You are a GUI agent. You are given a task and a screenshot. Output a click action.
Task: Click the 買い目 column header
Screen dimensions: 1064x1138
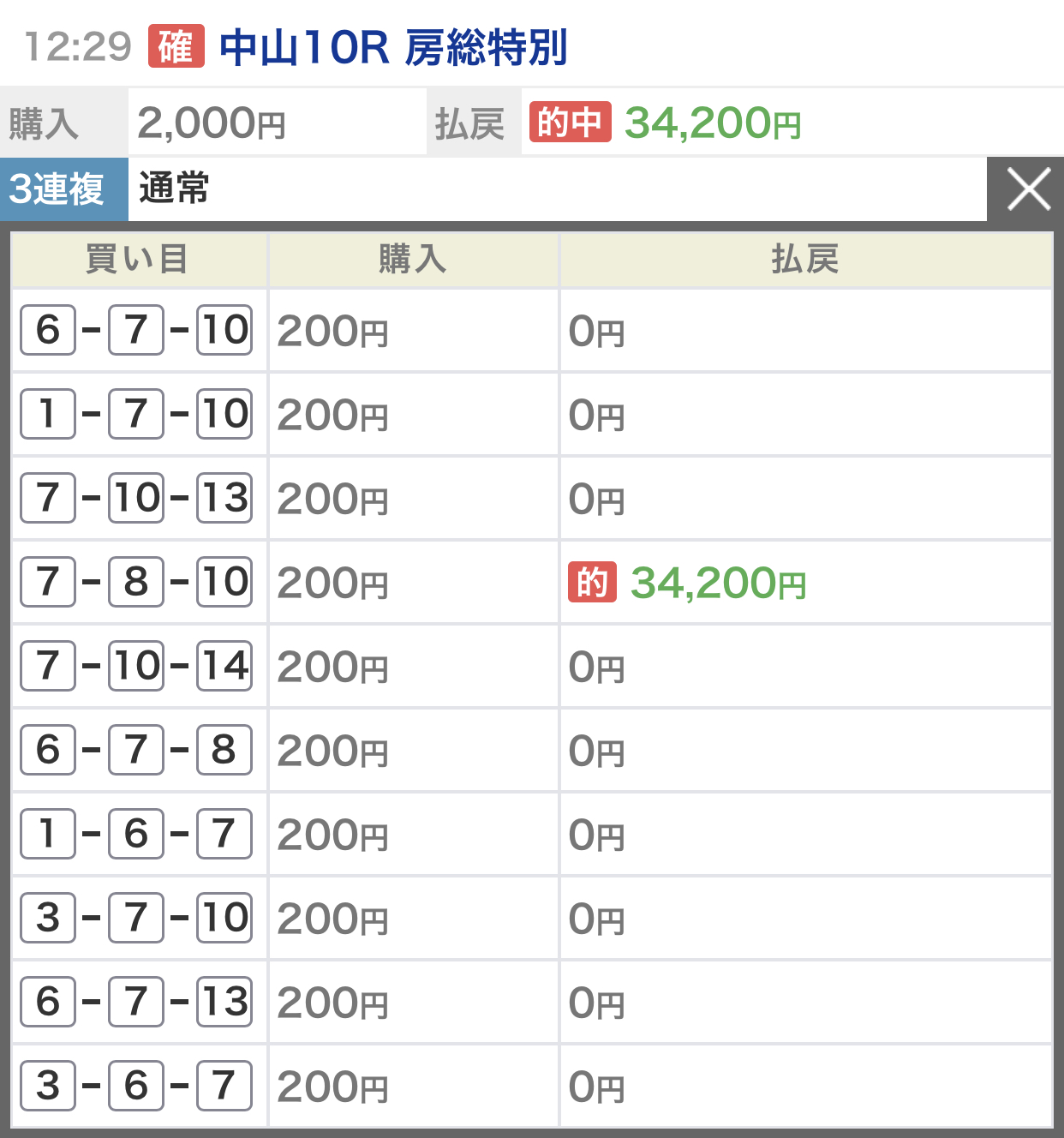click(x=139, y=259)
